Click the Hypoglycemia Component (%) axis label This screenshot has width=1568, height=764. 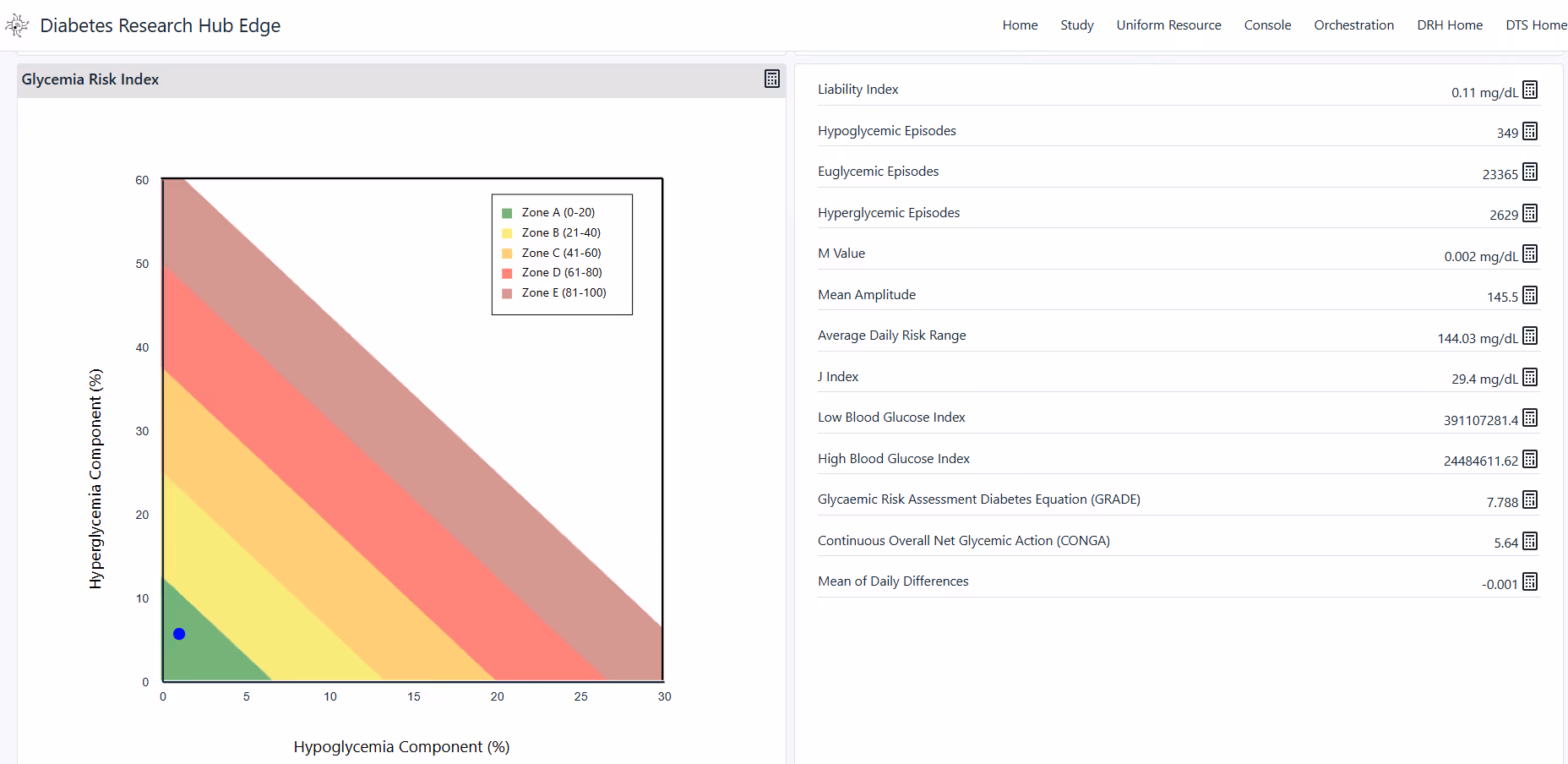click(x=401, y=747)
